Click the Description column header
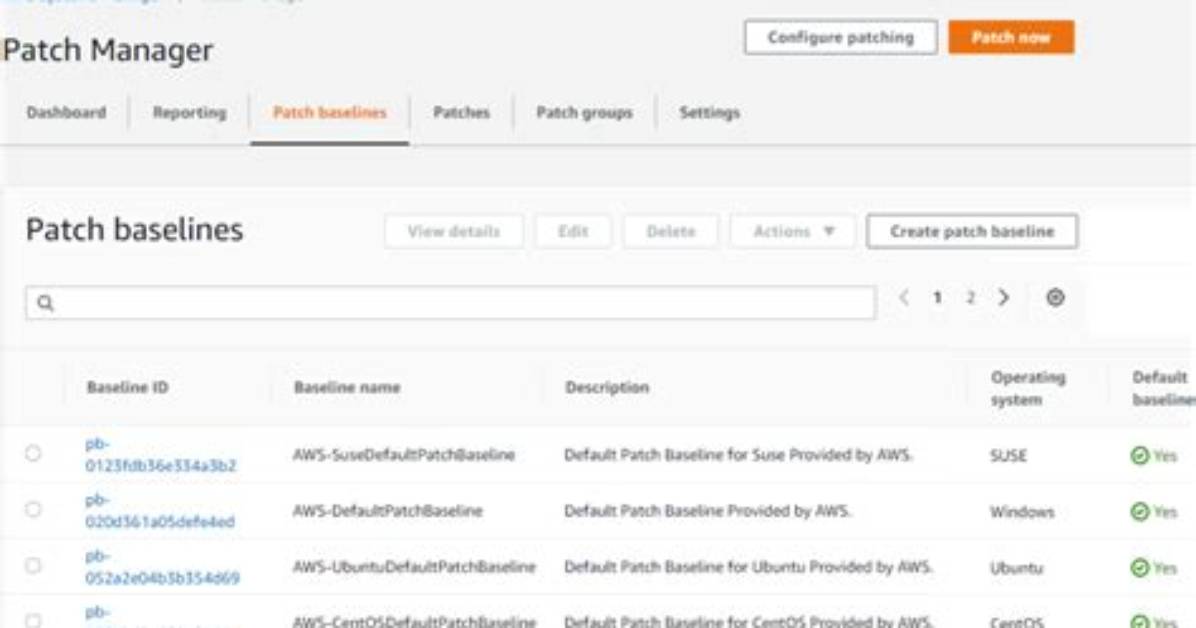Viewport: 1196px width, 628px height. (x=607, y=388)
